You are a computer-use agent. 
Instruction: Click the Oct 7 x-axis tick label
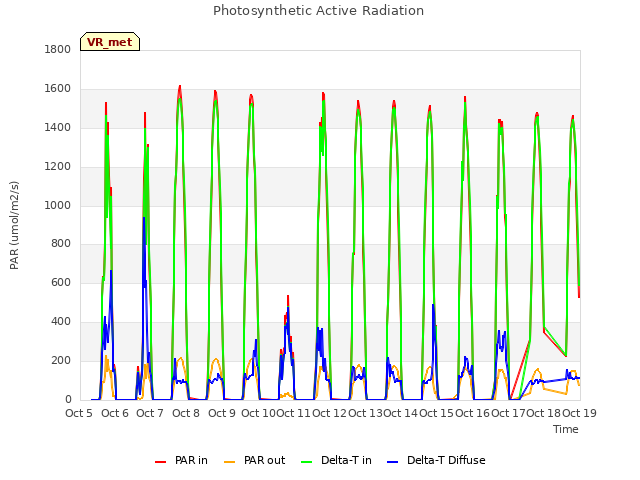(x=150, y=413)
